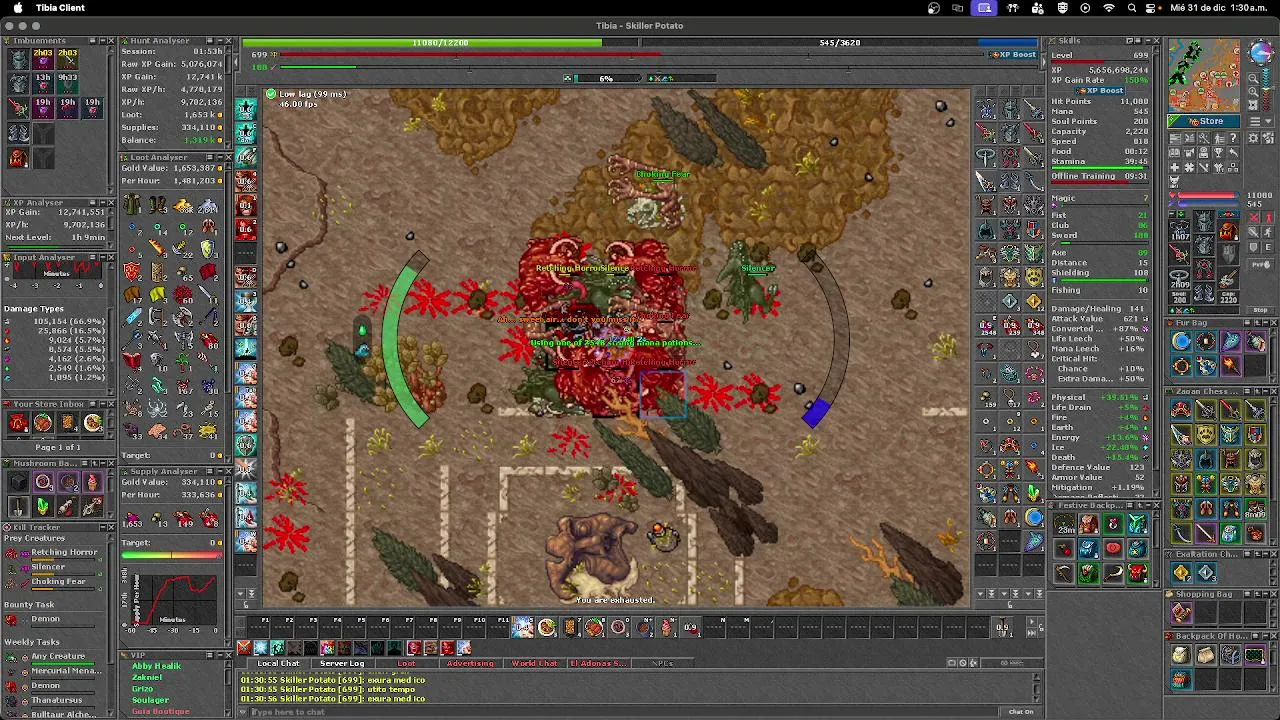Switch to the Advertising chat tab

(x=470, y=663)
